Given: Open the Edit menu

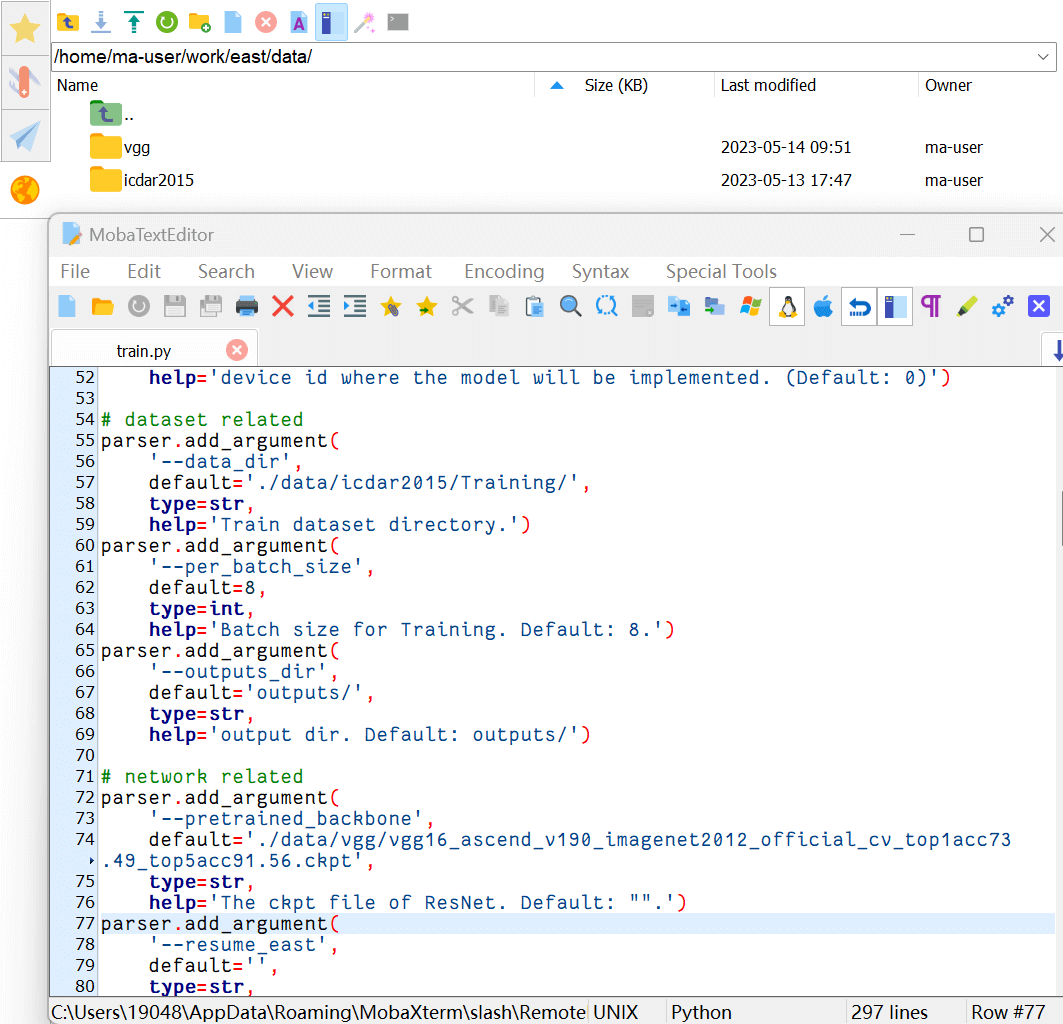Looking at the screenshot, I should [x=144, y=272].
